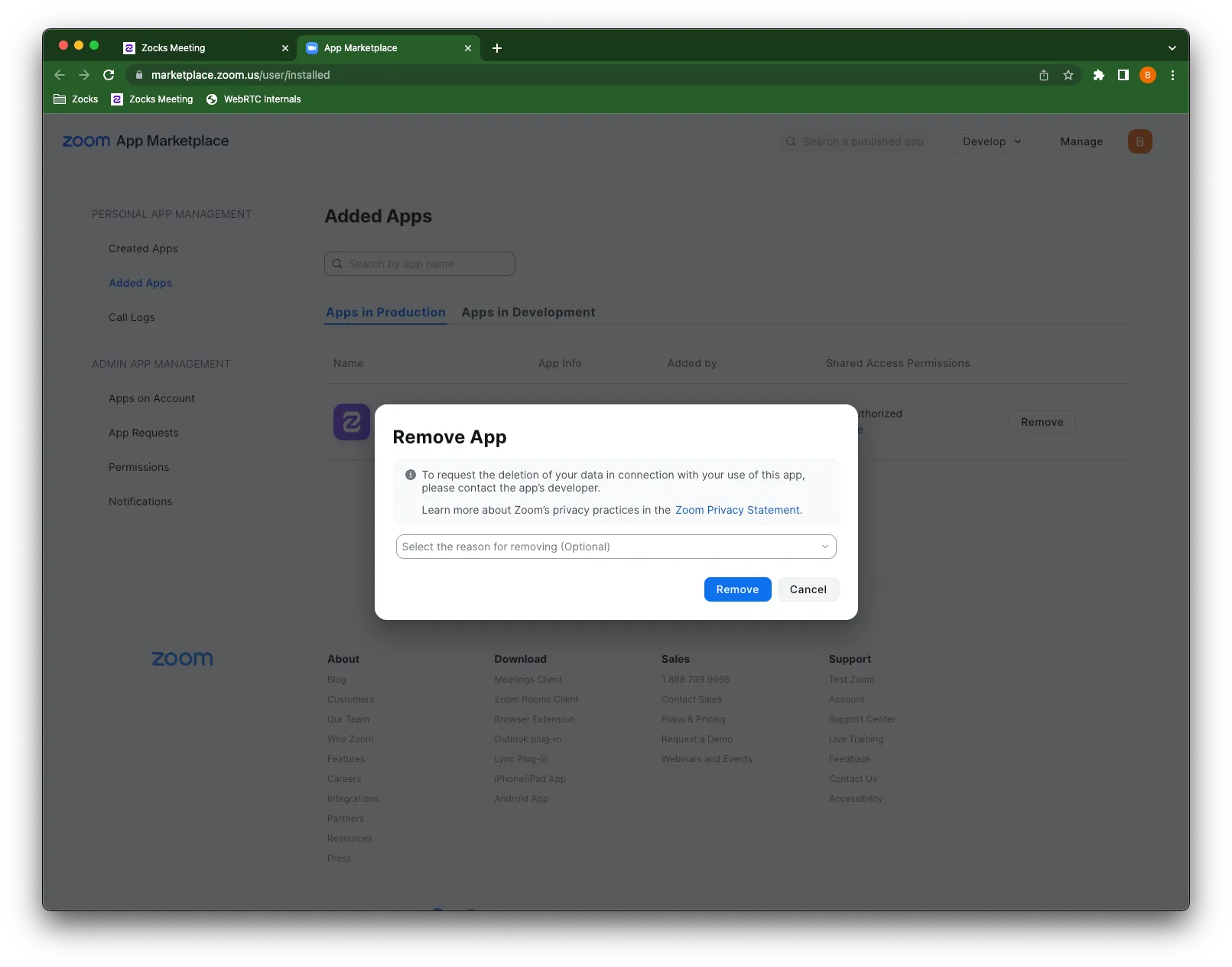The width and height of the screenshot is (1232, 967).
Task: Click the lock icon in address bar
Action: pos(139,75)
